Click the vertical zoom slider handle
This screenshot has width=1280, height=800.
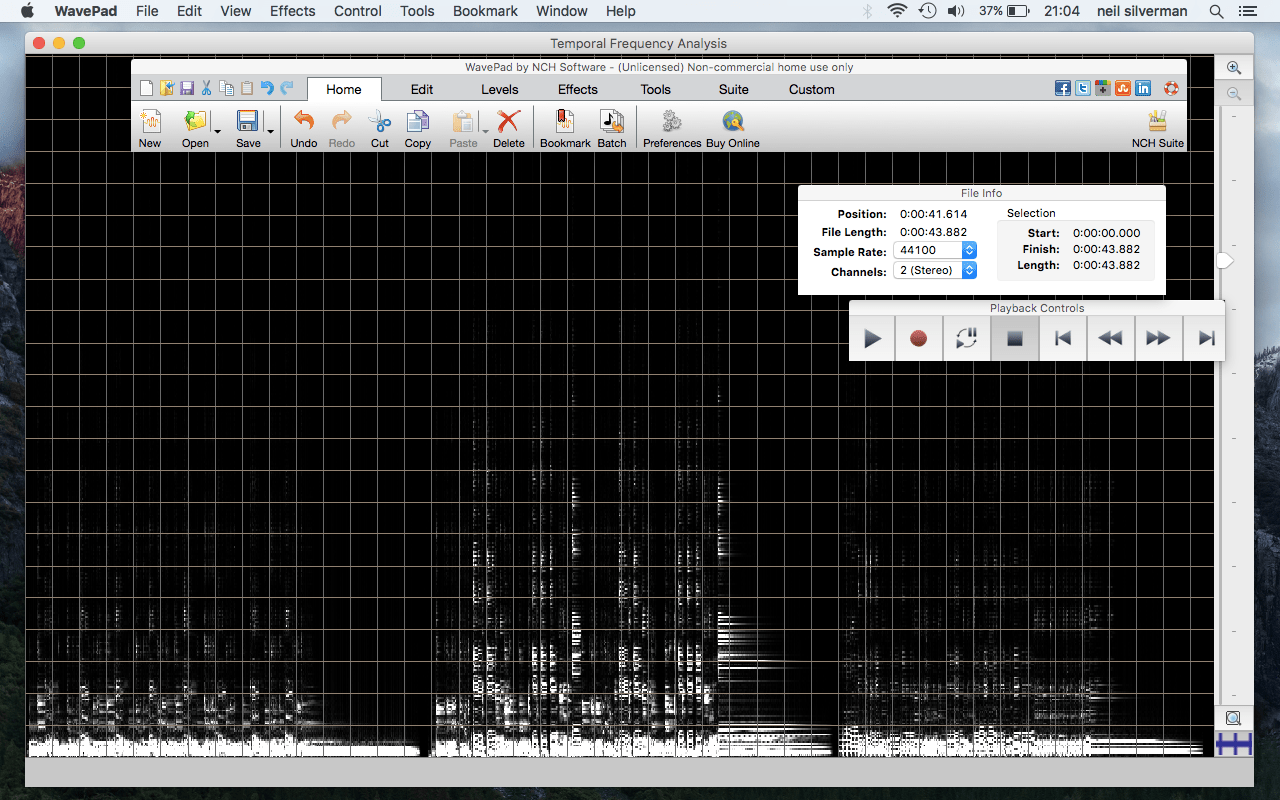click(x=1225, y=260)
